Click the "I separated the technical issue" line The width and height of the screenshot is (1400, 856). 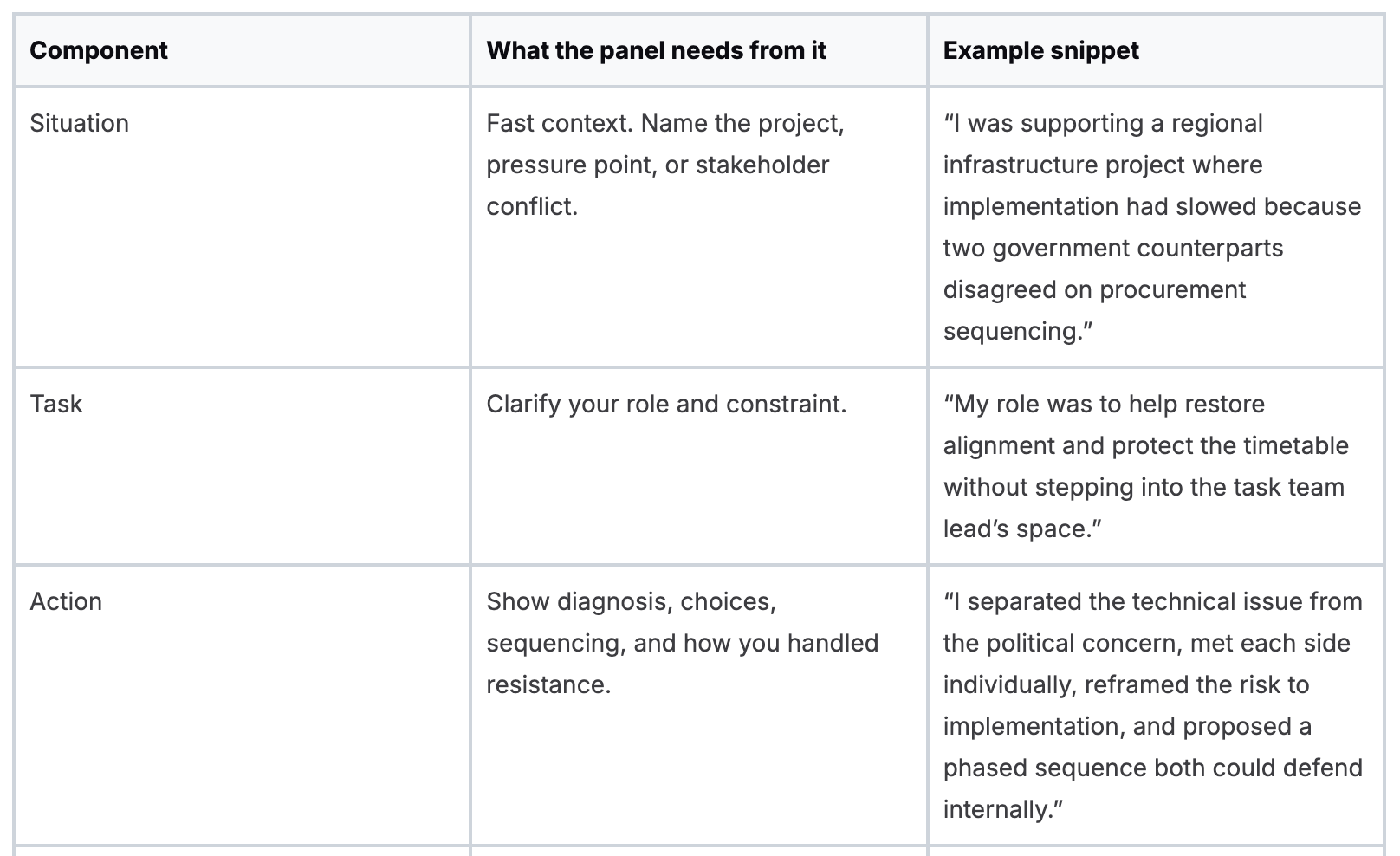(x=1152, y=601)
